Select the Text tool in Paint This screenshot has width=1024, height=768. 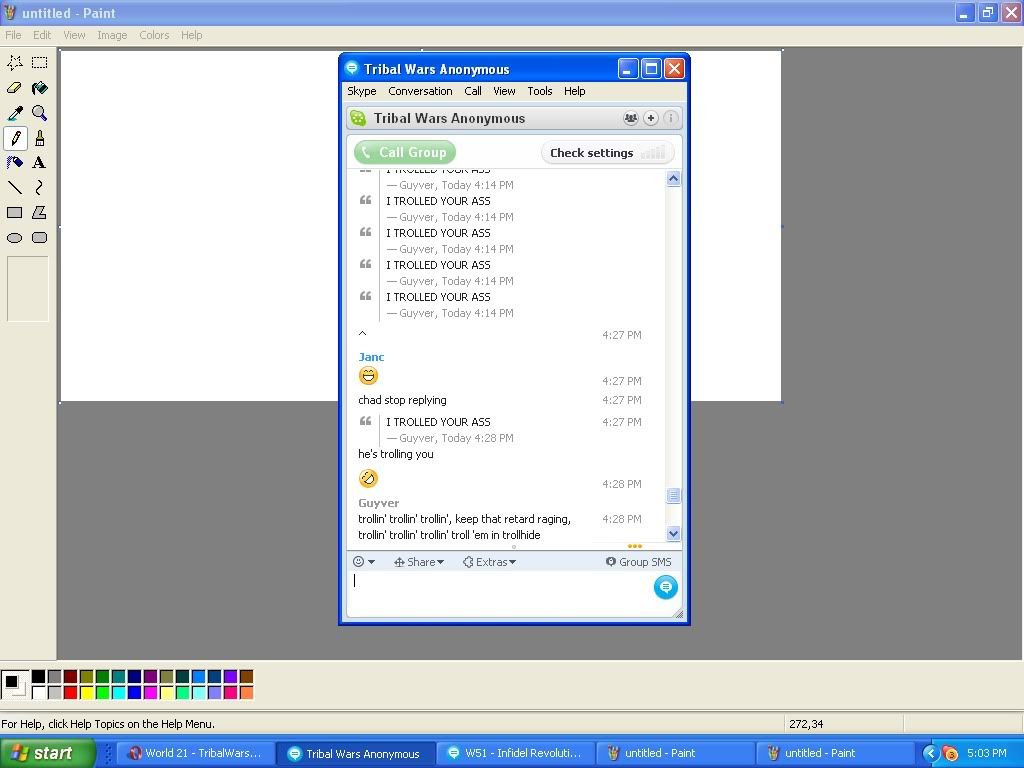pos(39,163)
